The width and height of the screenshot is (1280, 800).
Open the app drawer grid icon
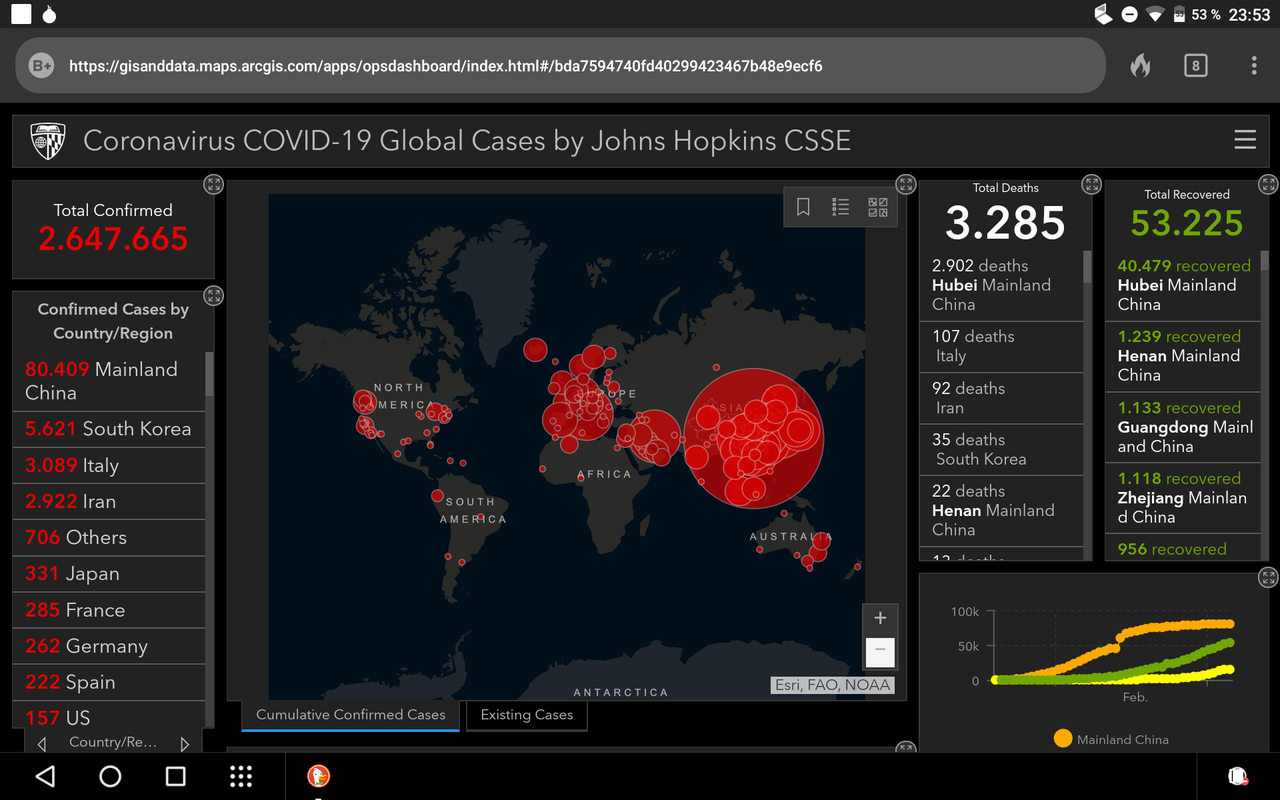[x=240, y=776]
